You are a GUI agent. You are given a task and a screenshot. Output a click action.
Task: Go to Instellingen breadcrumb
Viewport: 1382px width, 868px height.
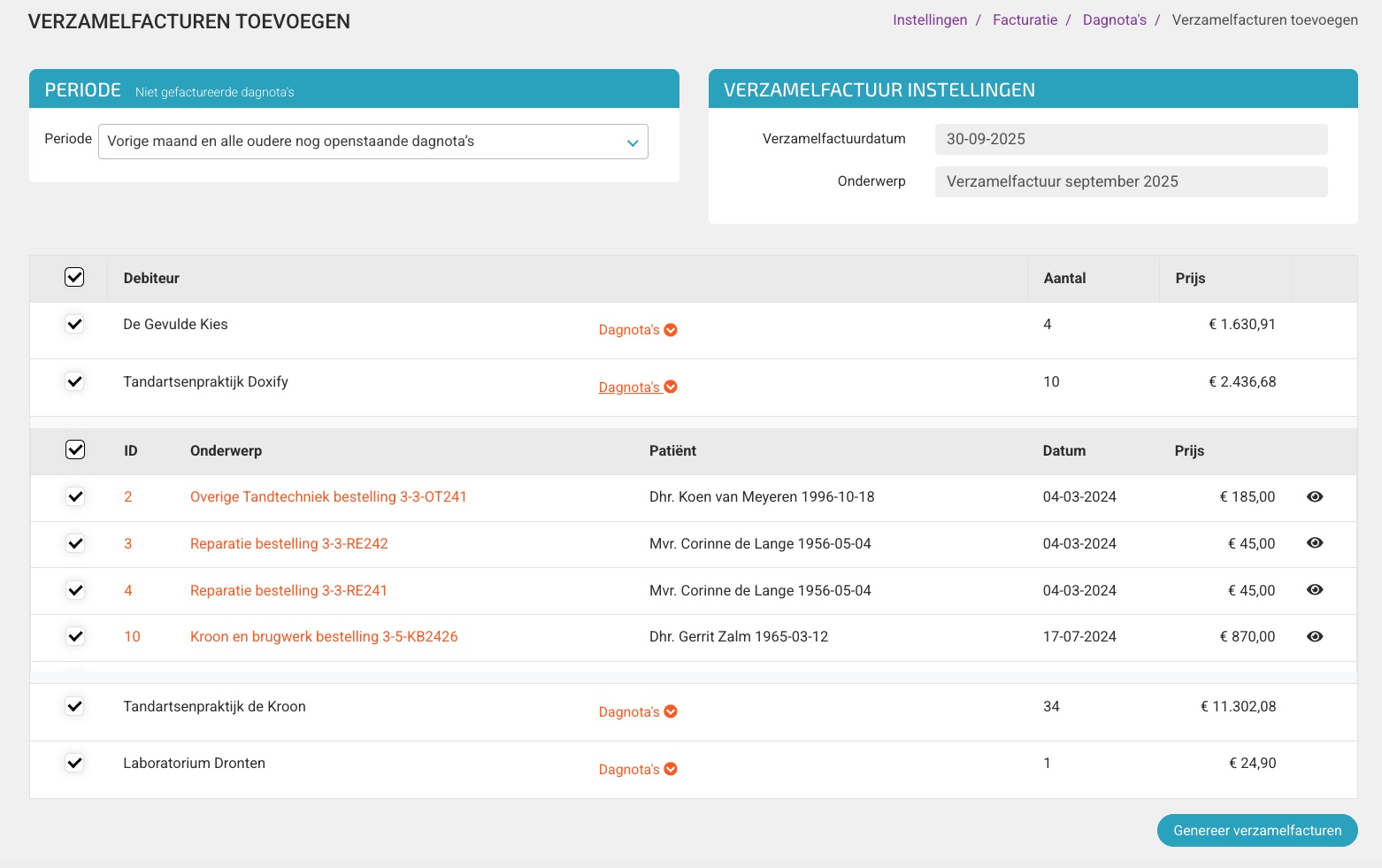[x=929, y=20]
